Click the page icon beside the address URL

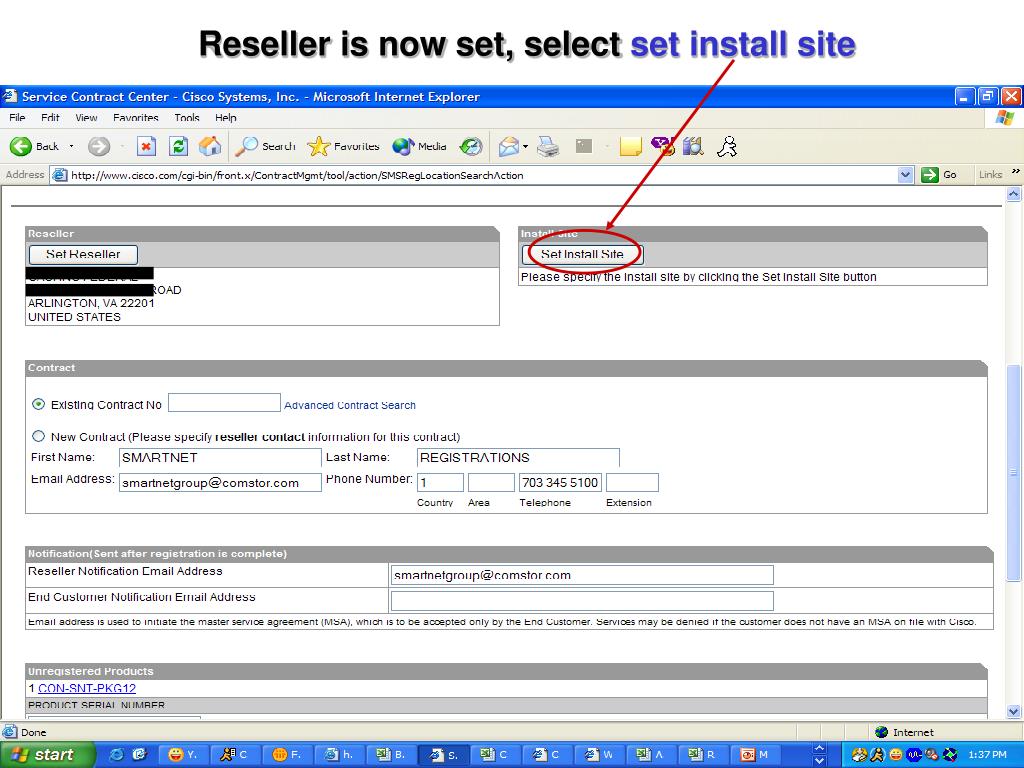click(59, 175)
